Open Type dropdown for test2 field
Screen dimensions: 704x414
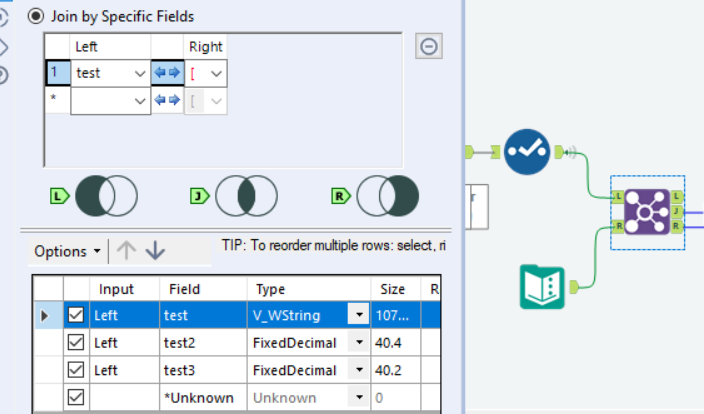pos(359,343)
